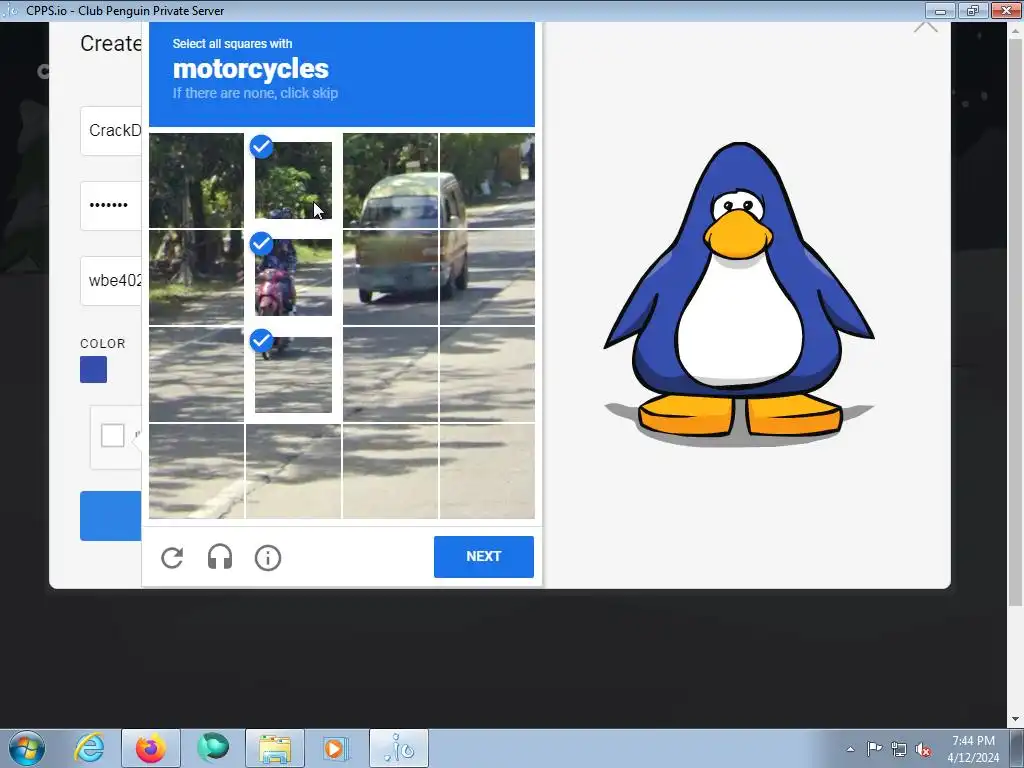
Task: Open Windows Explorer folder in the taskbar
Action: tap(275, 748)
